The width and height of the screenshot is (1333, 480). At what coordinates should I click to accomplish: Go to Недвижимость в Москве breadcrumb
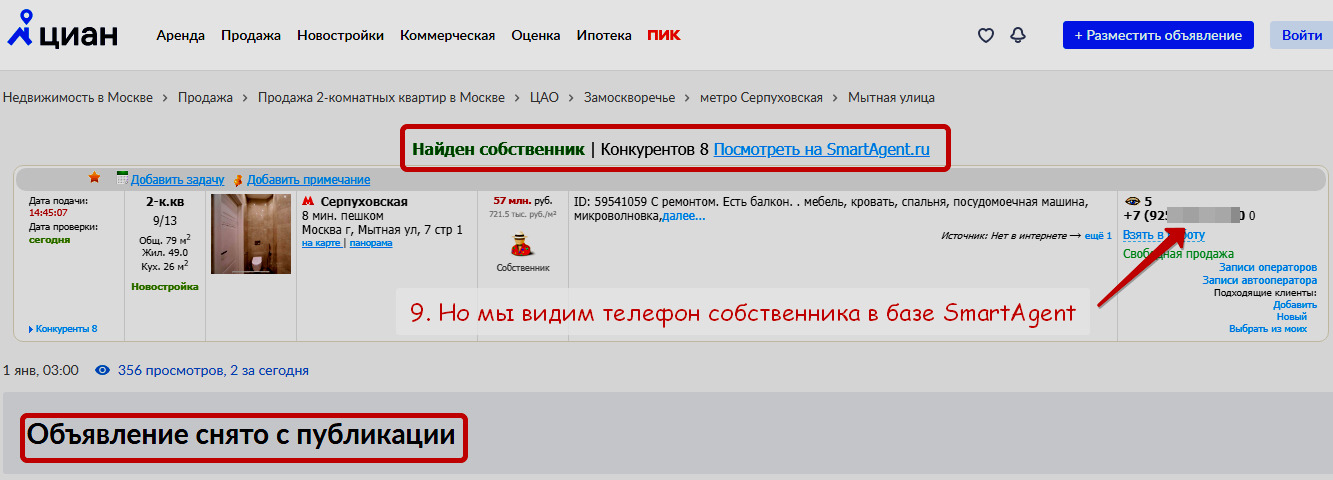coord(78,97)
